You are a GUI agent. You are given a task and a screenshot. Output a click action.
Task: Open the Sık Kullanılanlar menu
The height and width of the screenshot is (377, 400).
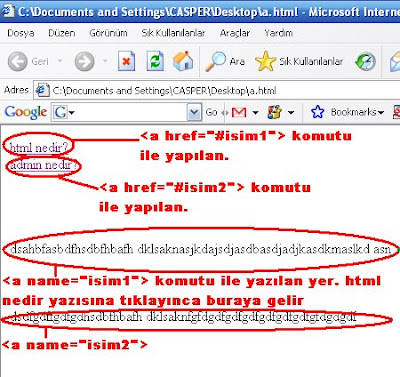pyautogui.click(x=173, y=33)
